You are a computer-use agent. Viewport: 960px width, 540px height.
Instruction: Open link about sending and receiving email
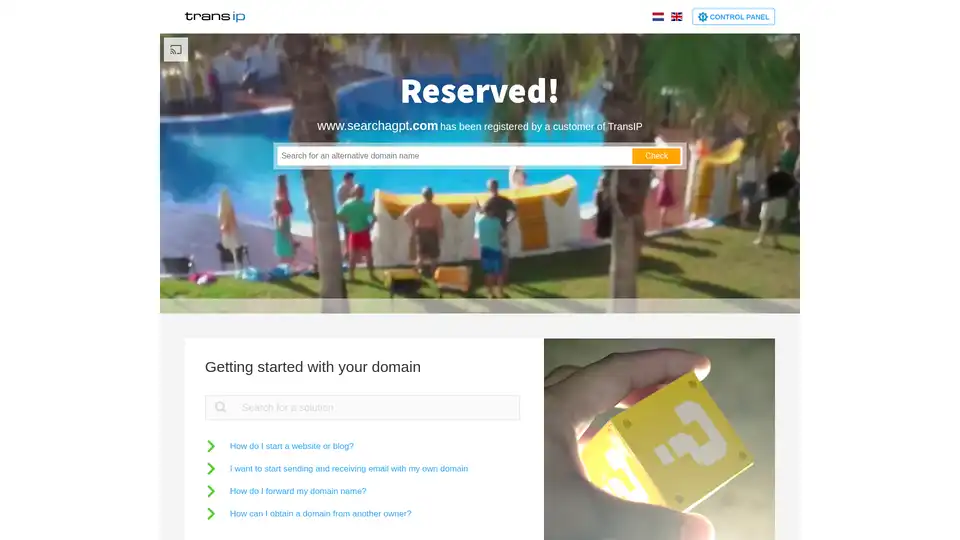coord(349,469)
